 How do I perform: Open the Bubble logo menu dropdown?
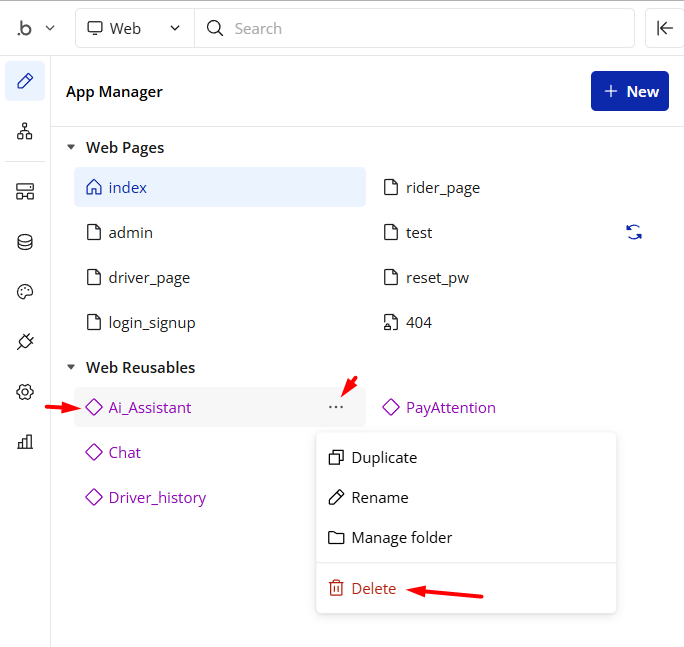coord(36,28)
